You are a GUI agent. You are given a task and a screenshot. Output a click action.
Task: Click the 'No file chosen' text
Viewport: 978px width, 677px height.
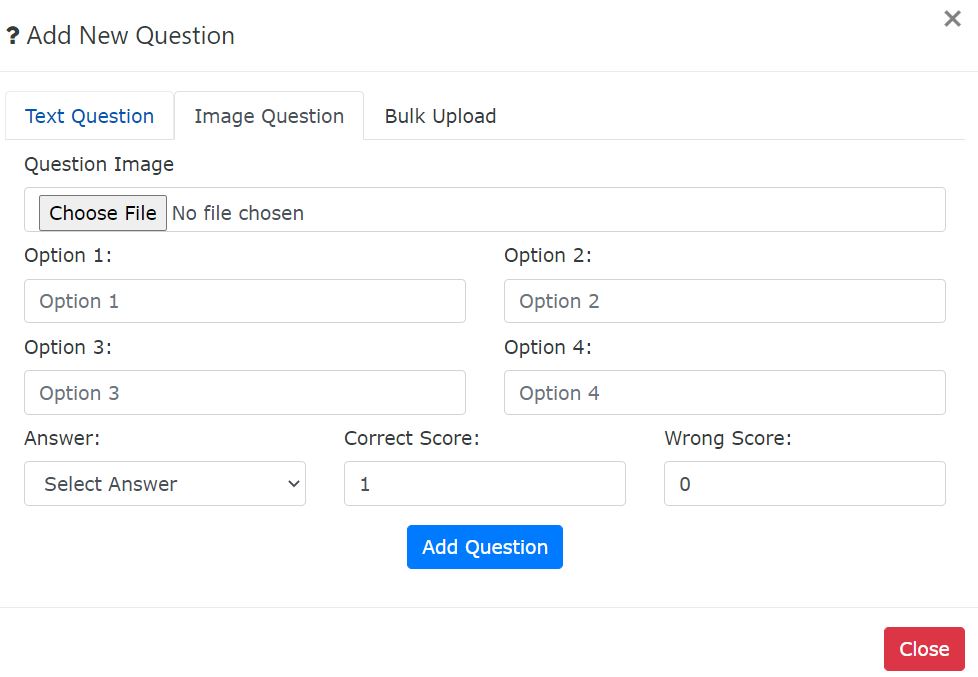[x=238, y=213]
